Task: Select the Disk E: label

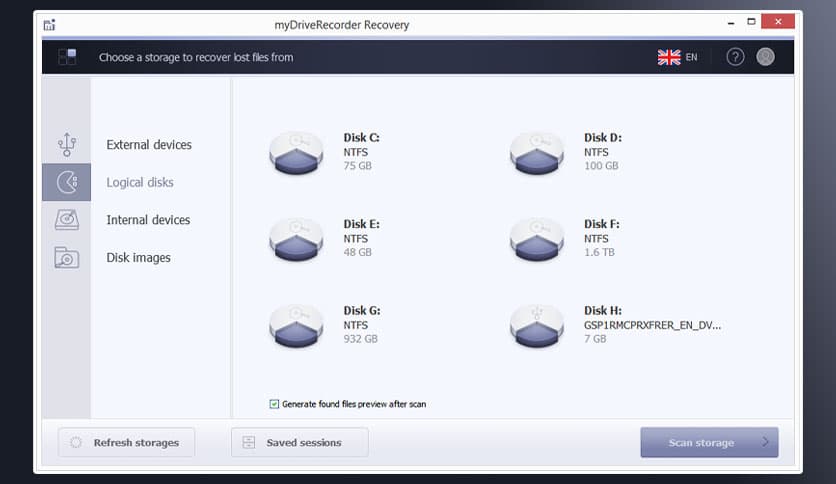Action: (361, 224)
